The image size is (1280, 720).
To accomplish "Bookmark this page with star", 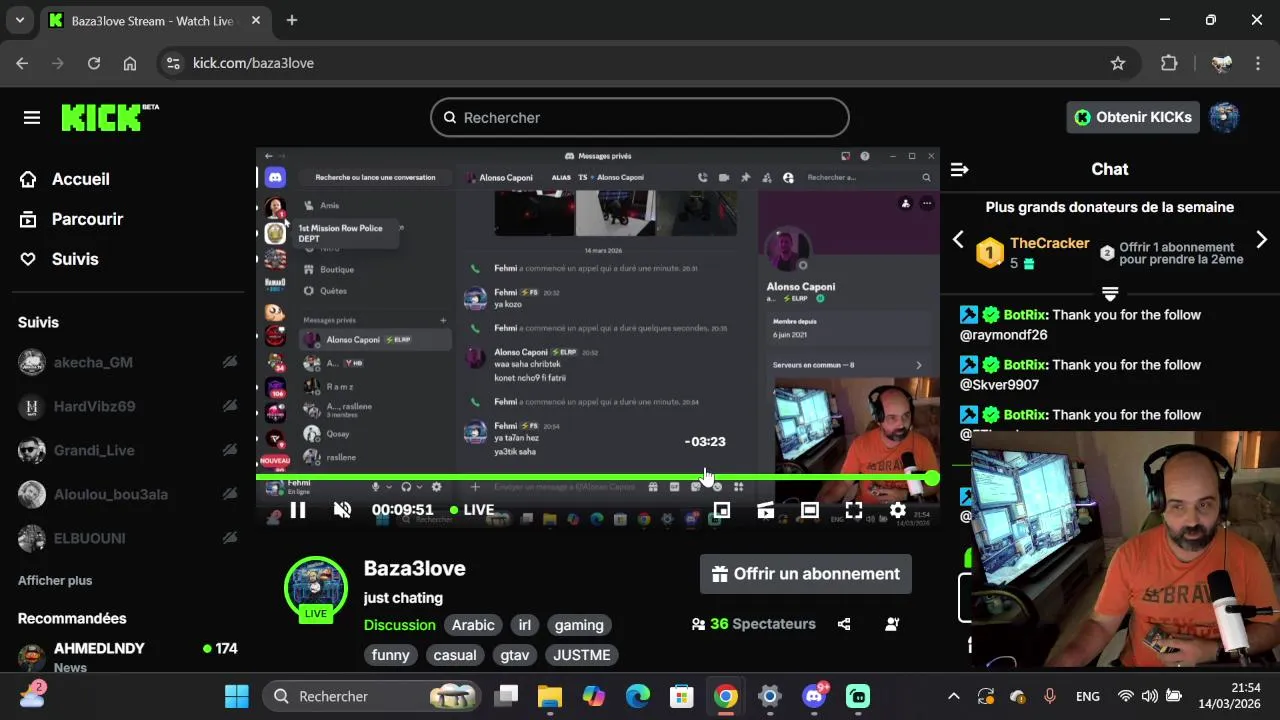I will [1118, 63].
